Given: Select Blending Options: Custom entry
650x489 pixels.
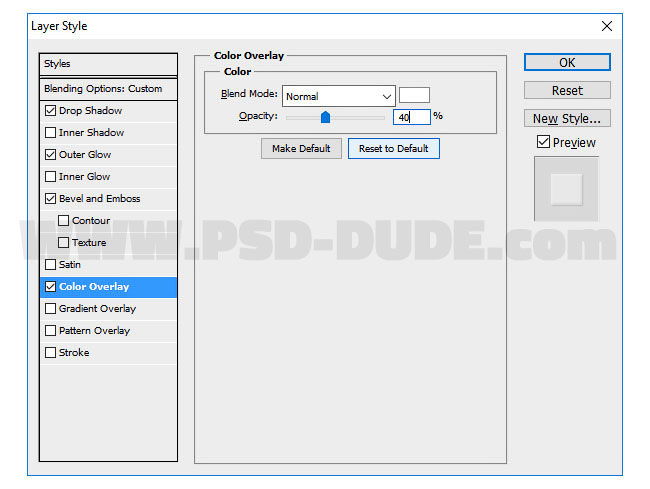Looking at the screenshot, I should click(x=108, y=89).
